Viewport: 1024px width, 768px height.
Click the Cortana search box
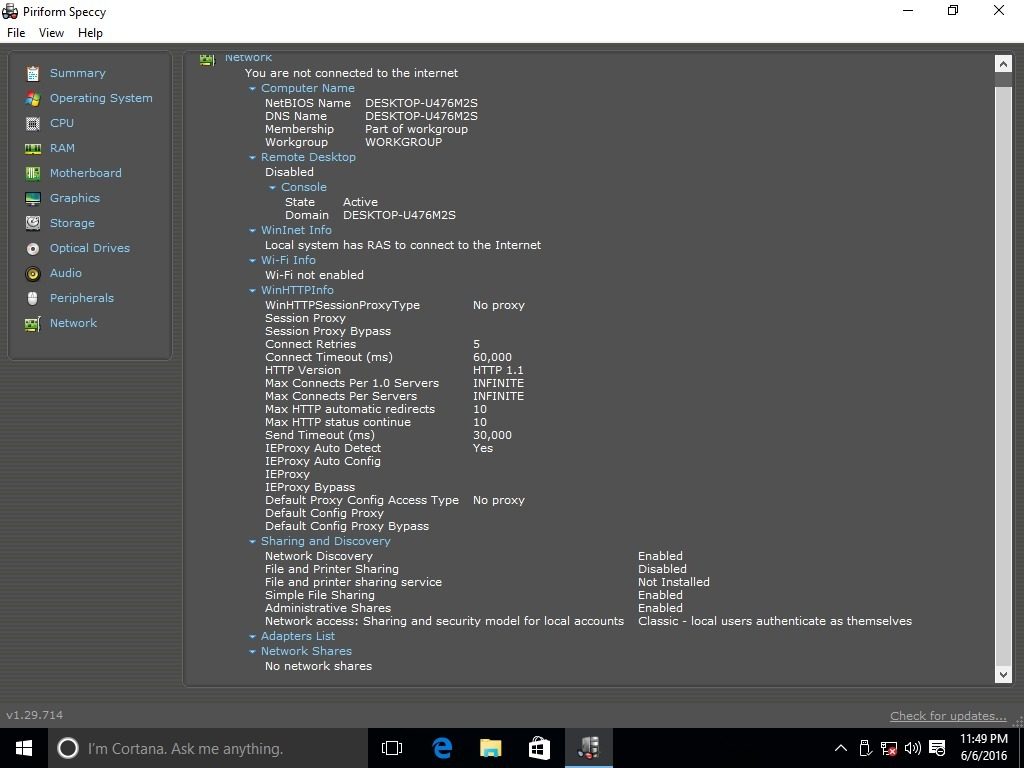pyautogui.click(x=208, y=748)
